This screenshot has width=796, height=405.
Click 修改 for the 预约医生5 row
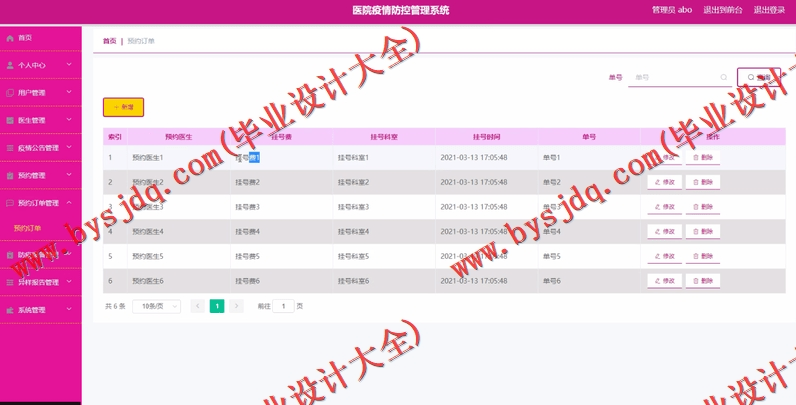665,256
